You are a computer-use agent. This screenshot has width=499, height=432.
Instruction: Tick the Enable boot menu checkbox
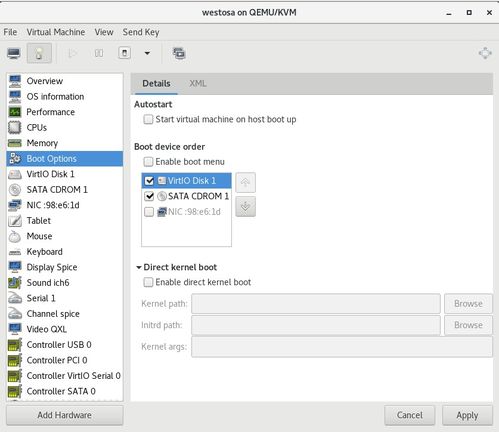[148, 162]
